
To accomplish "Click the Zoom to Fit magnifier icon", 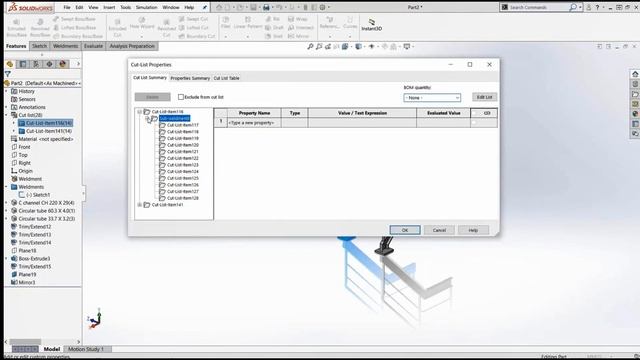I will pos(310,47).
